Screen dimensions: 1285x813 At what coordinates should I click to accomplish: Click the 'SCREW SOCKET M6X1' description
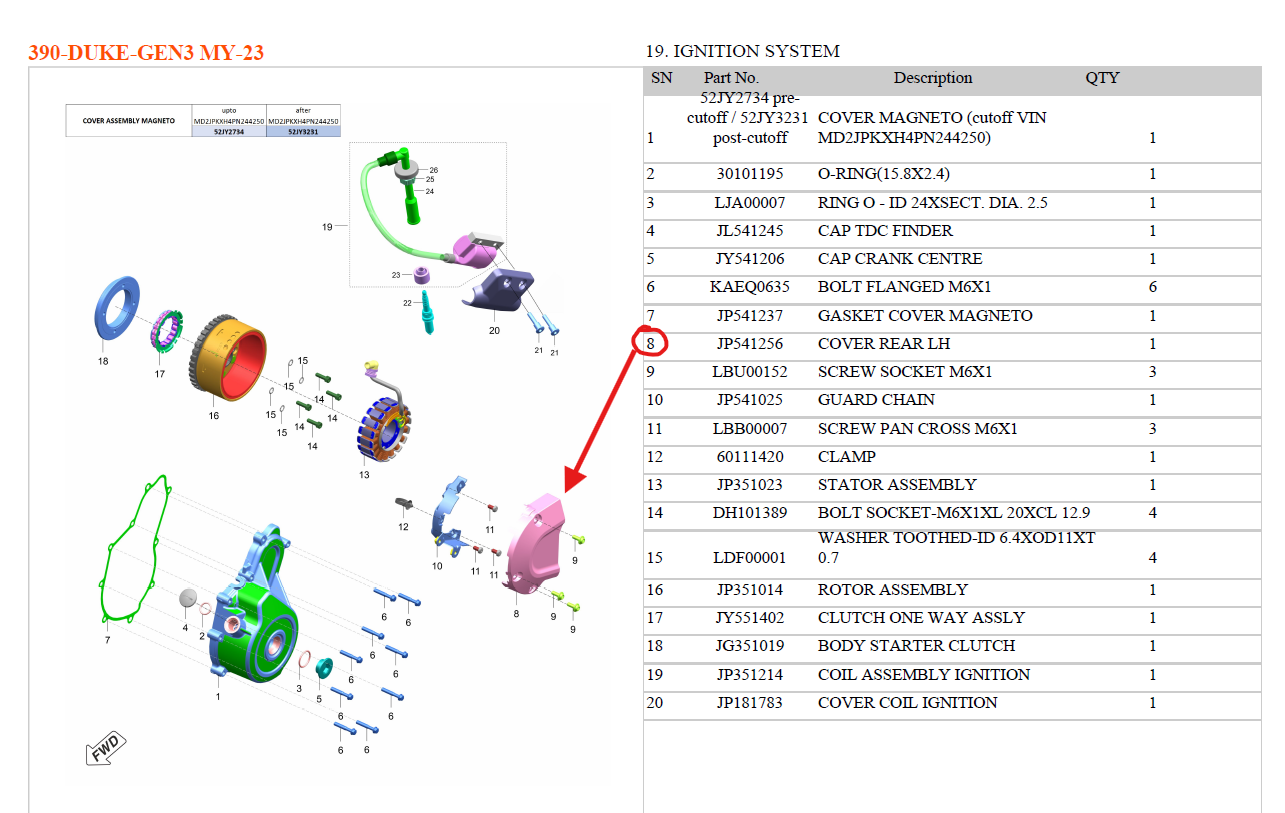click(x=904, y=372)
